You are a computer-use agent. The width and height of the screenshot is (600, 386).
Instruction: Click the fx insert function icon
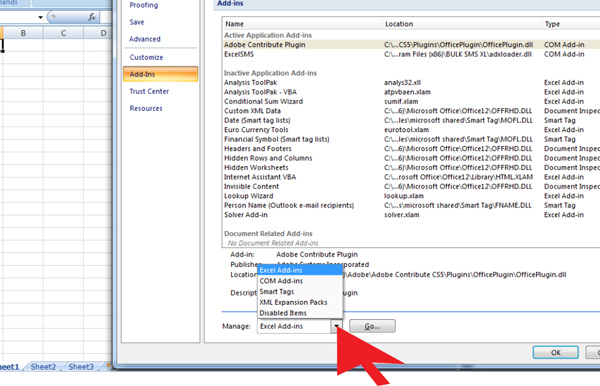(x=92, y=17)
